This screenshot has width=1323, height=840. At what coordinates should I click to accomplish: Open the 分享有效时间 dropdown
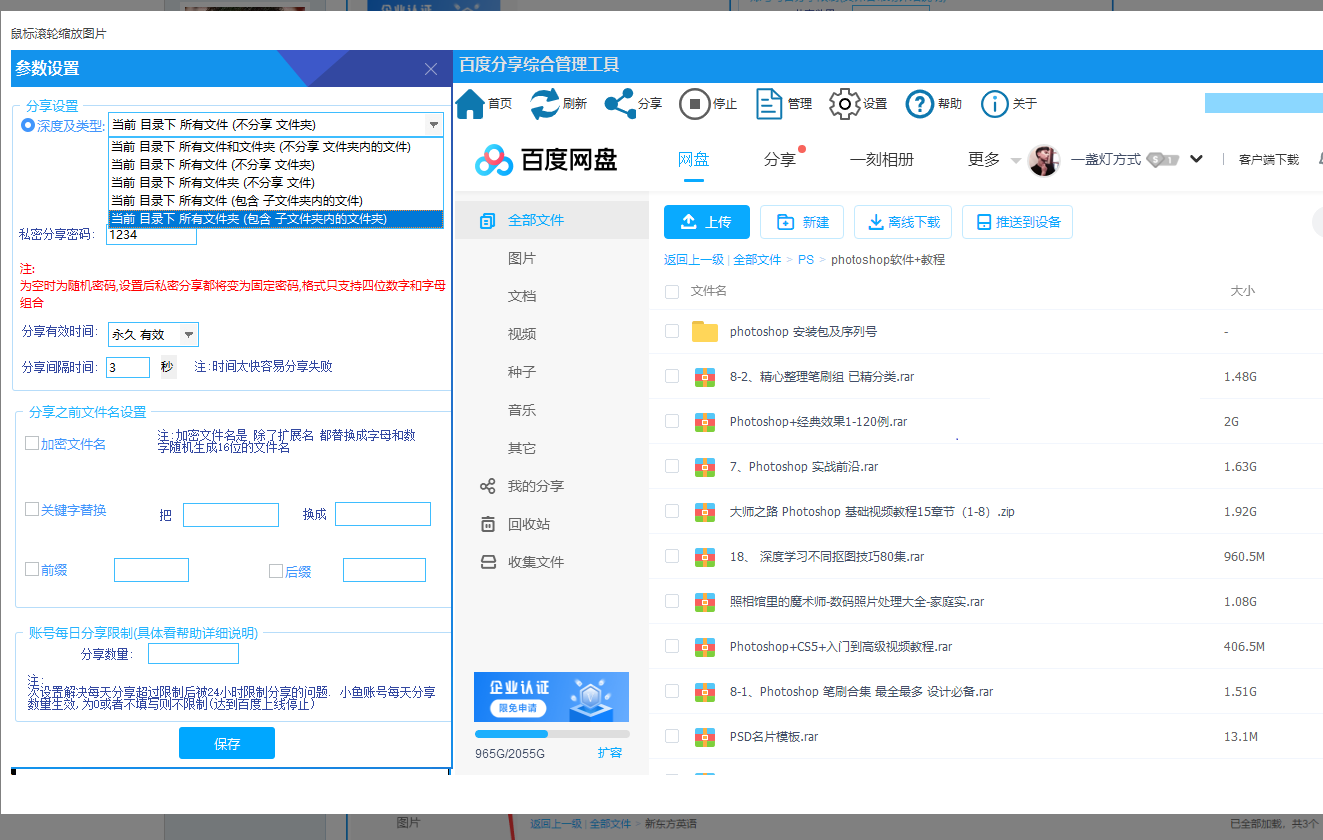tap(188, 335)
